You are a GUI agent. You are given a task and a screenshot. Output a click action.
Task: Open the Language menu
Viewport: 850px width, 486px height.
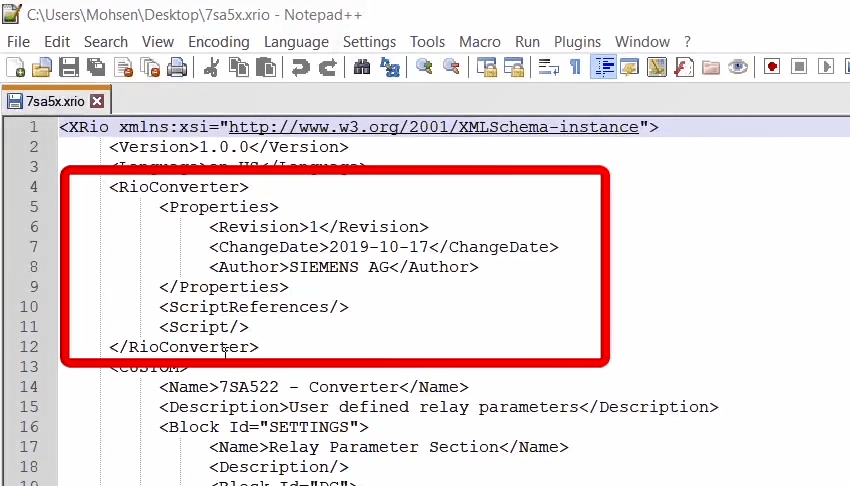tap(296, 41)
